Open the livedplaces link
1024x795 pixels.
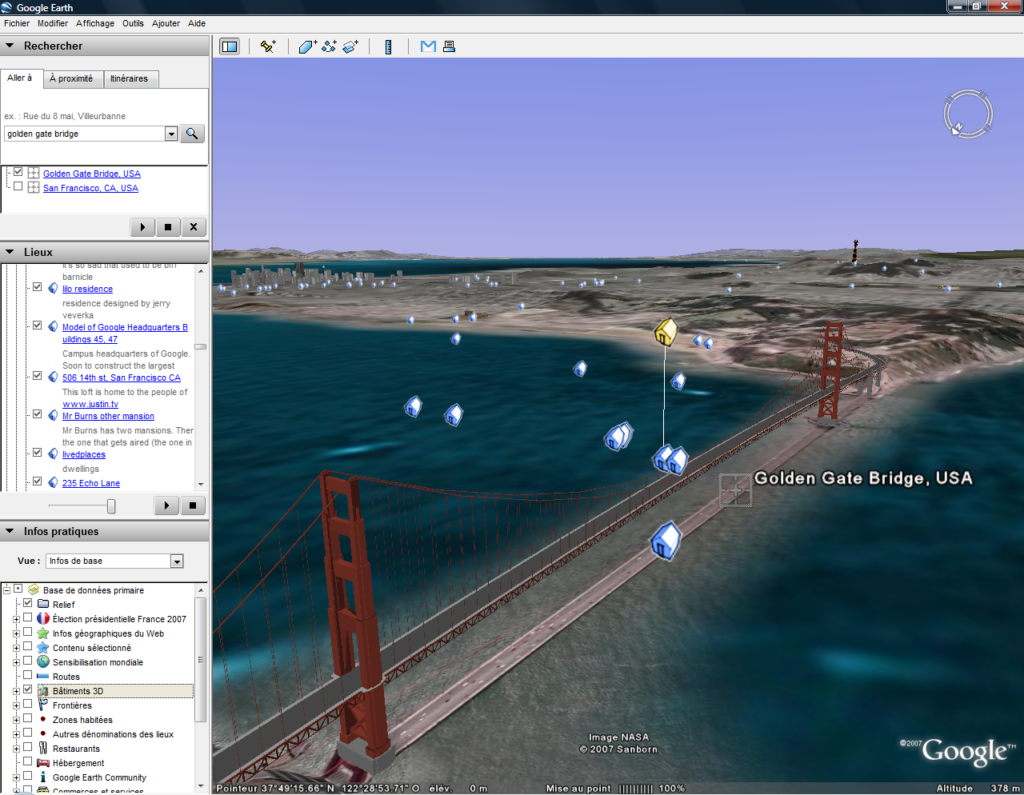84,455
